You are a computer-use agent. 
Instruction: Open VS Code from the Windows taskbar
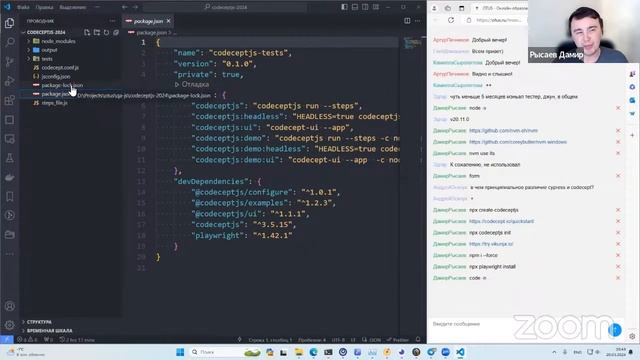coord(460,352)
